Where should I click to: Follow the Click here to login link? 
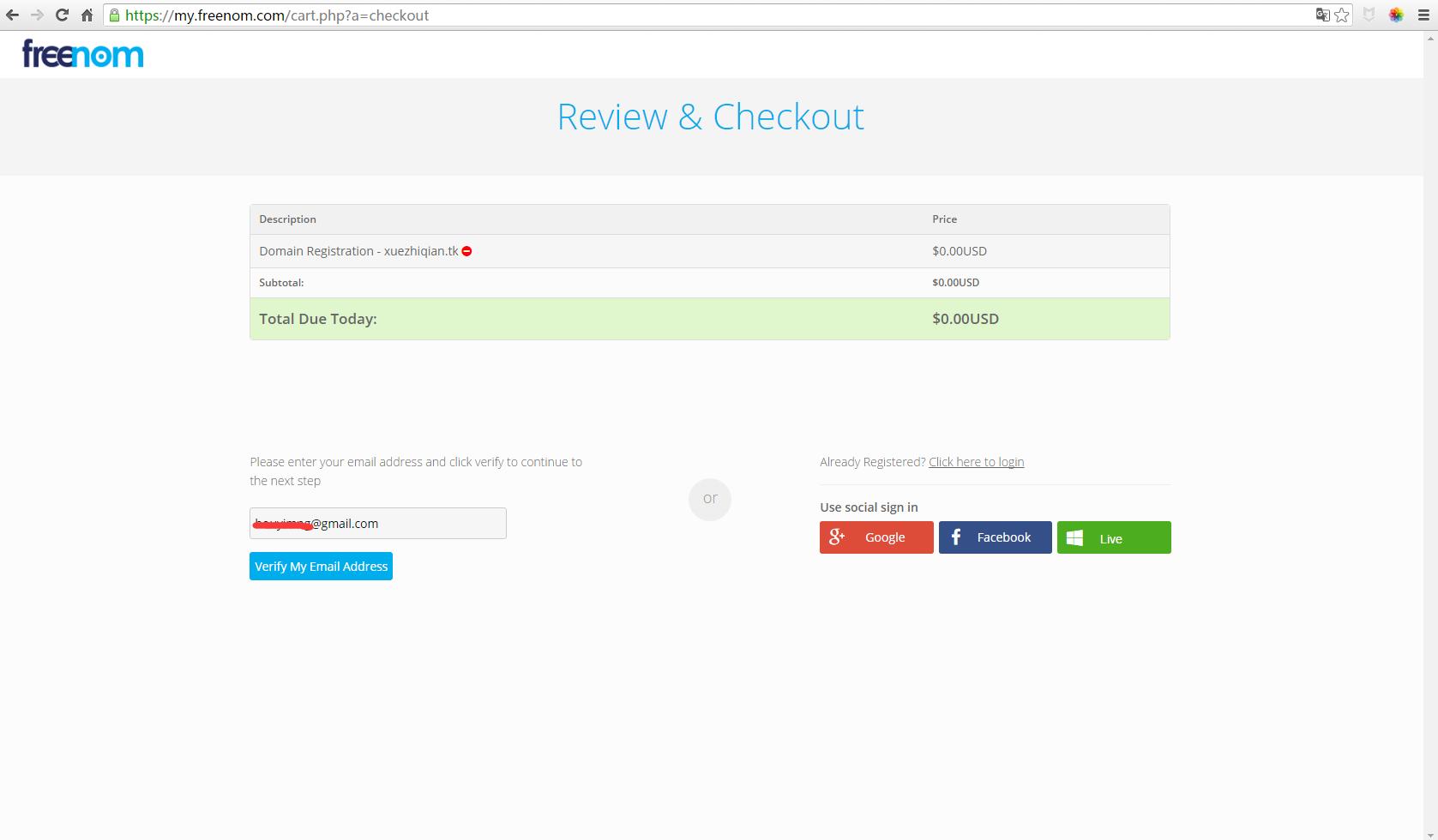976,462
